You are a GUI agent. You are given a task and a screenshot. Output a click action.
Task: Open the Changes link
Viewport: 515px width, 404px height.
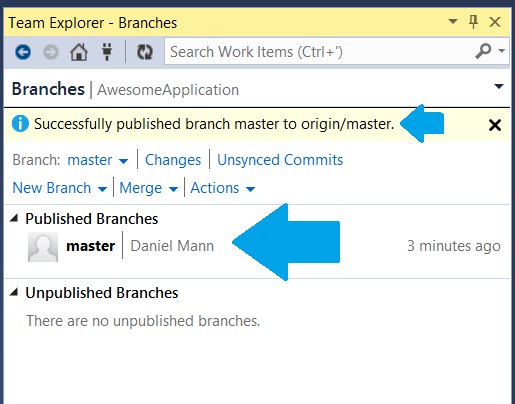(x=173, y=160)
